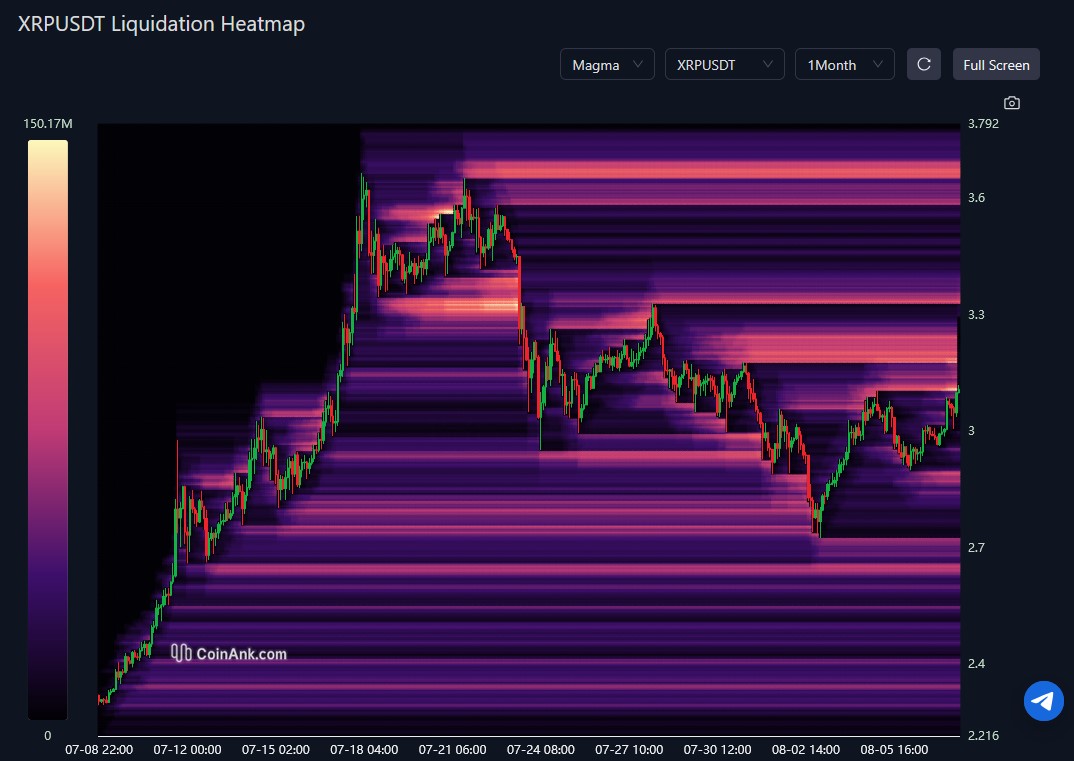Viewport: 1074px width, 761px height.
Task: Click the XRPUSDT Liquidation Heatmap title
Action: 162,24
